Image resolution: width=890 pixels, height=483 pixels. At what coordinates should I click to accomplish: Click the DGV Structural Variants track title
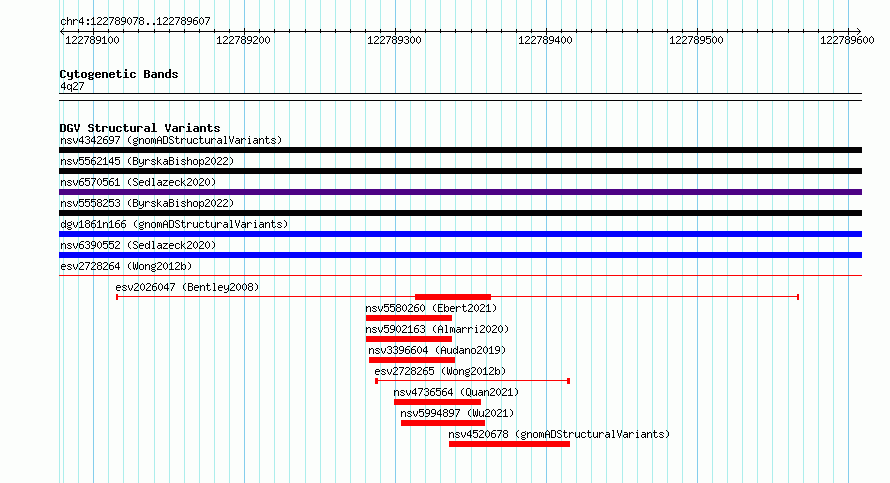pyautogui.click(x=140, y=128)
